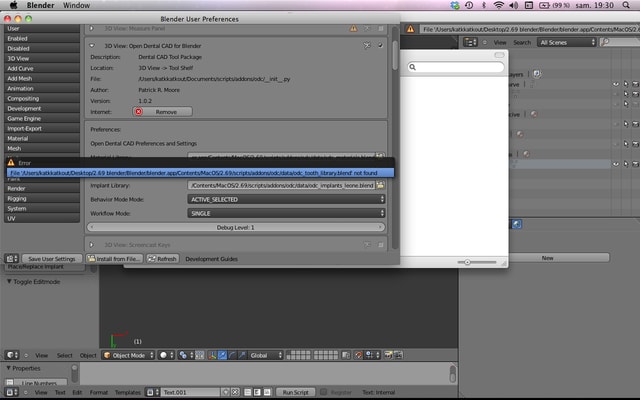Tick the Register checkbox in text editor
The height and width of the screenshot is (400, 640).
point(323,392)
